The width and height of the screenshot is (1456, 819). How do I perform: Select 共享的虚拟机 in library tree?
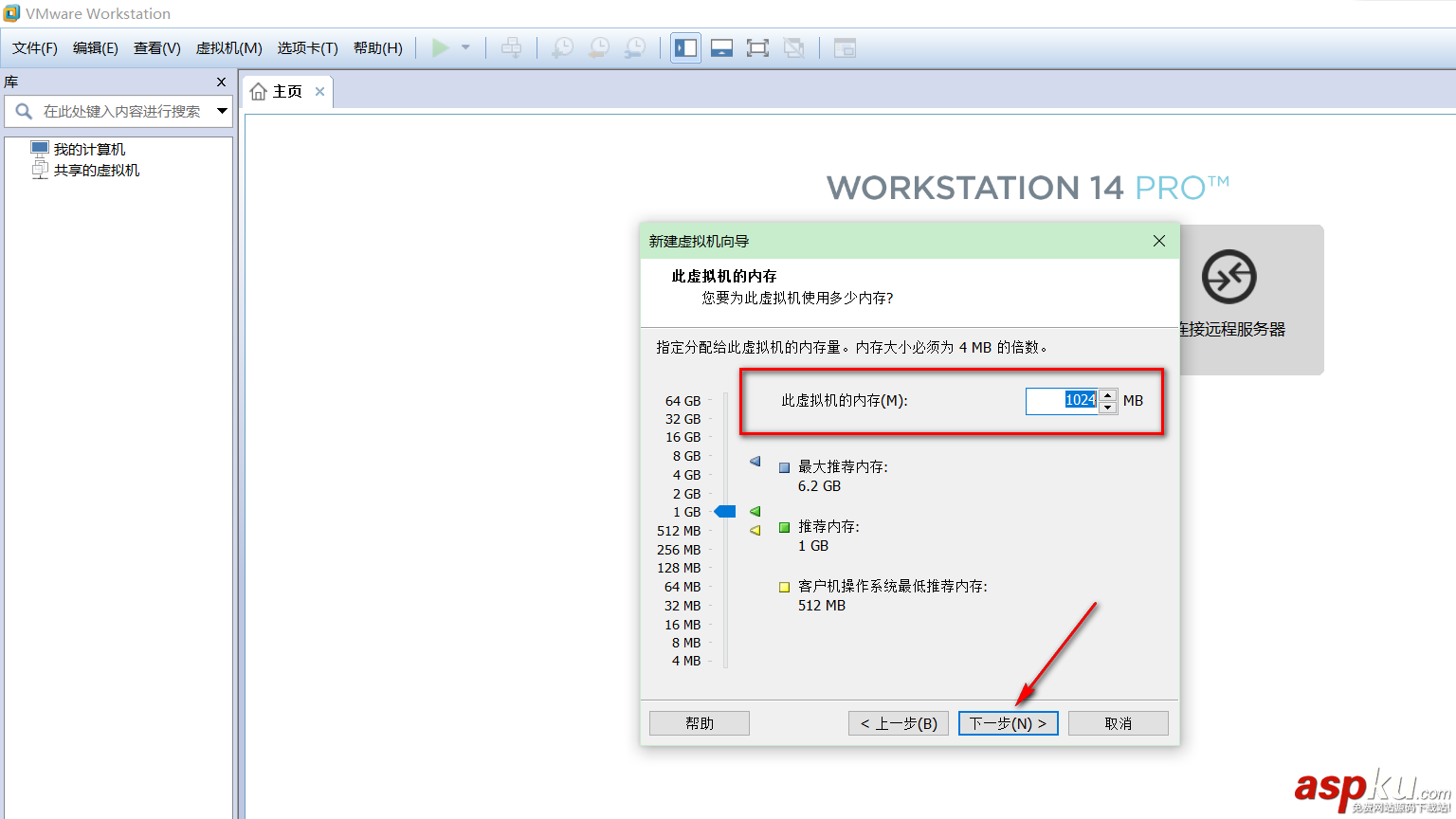[x=97, y=171]
